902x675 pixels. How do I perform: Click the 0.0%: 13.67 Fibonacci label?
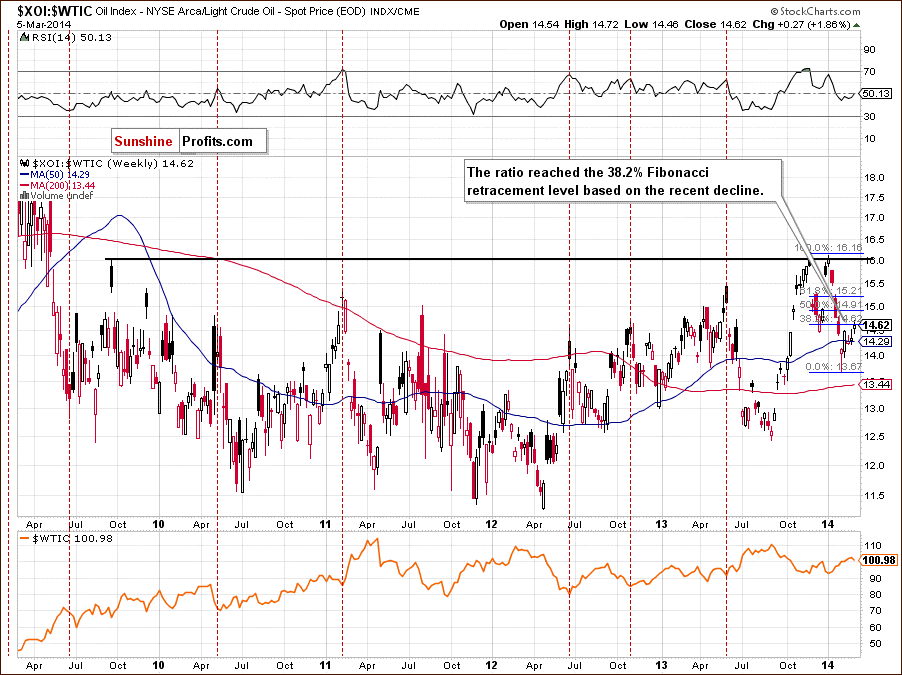(x=834, y=367)
